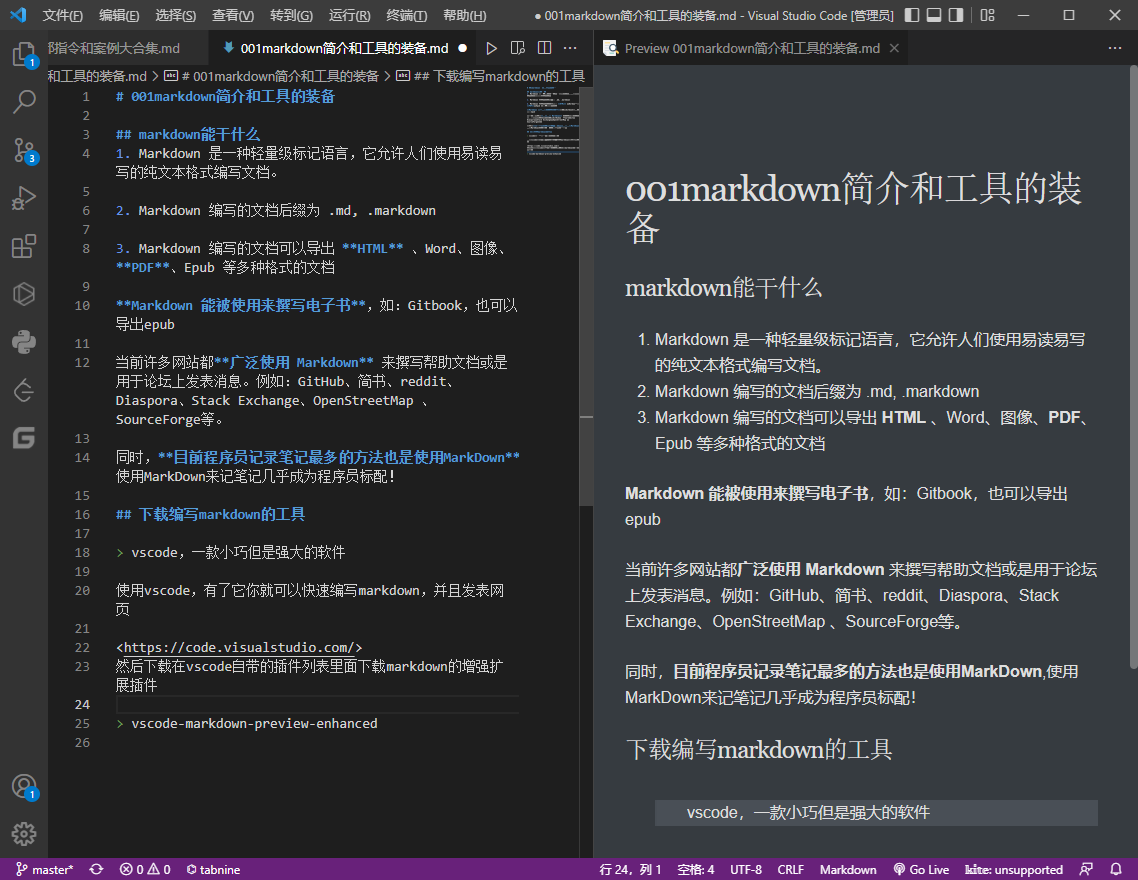Click the master* git branch in status bar

(x=45, y=869)
